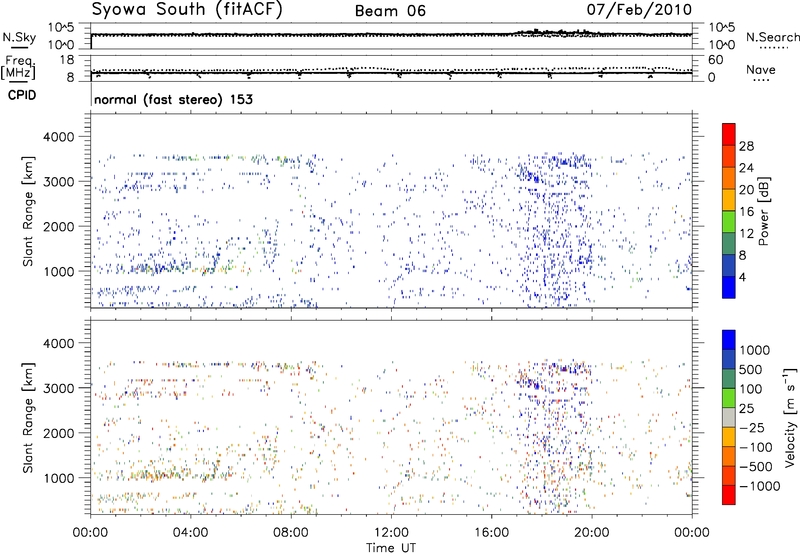800x554 pixels.
Task: Click the Velocity [m s-1] colorbar title
Action: tap(790, 416)
